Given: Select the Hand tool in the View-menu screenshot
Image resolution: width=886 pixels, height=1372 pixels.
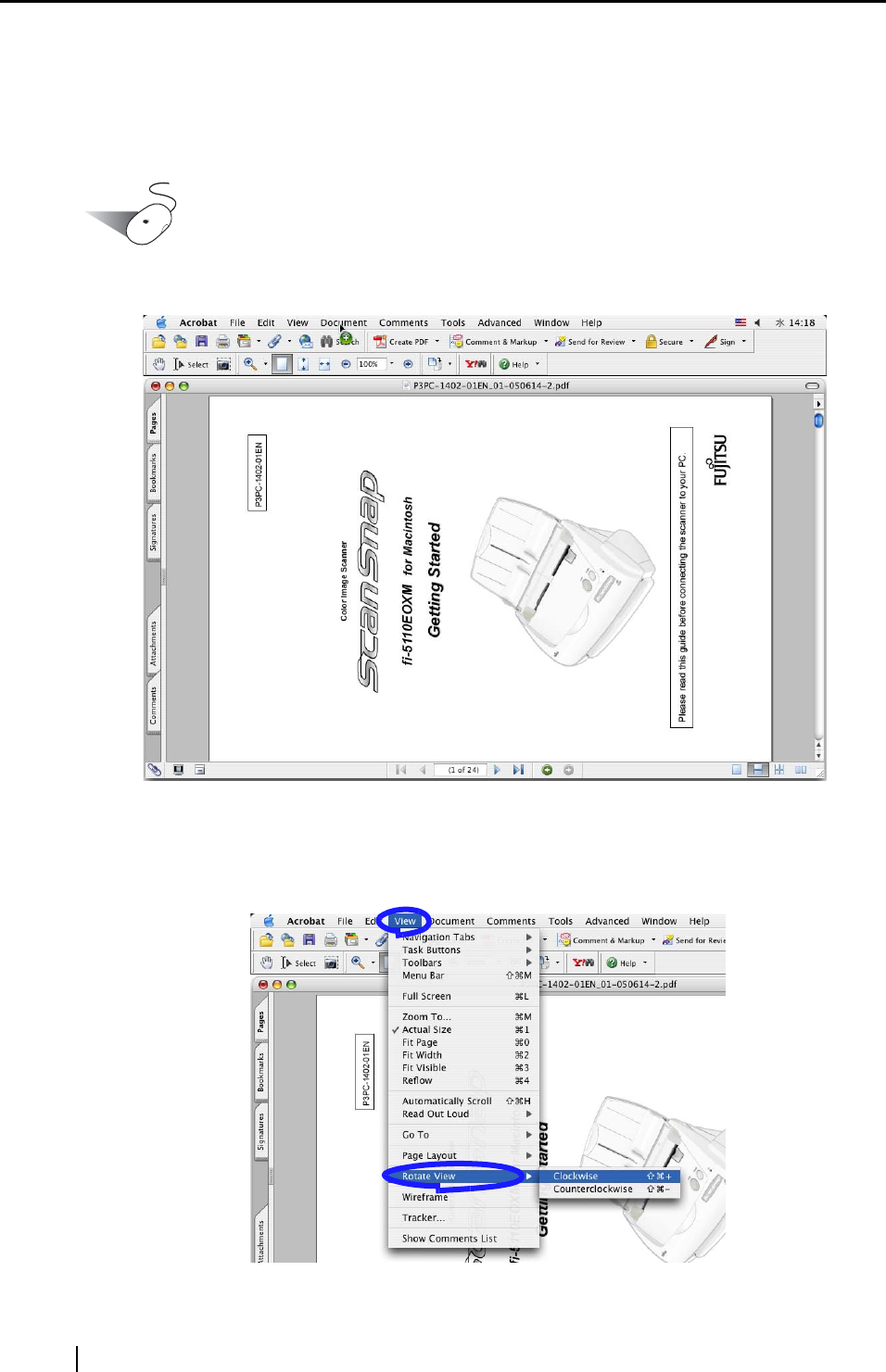Looking at the screenshot, I should point(266,963).
